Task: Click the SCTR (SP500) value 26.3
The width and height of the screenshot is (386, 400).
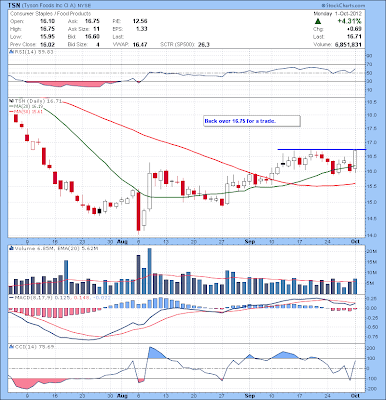Action: click(x=204, y=44)
